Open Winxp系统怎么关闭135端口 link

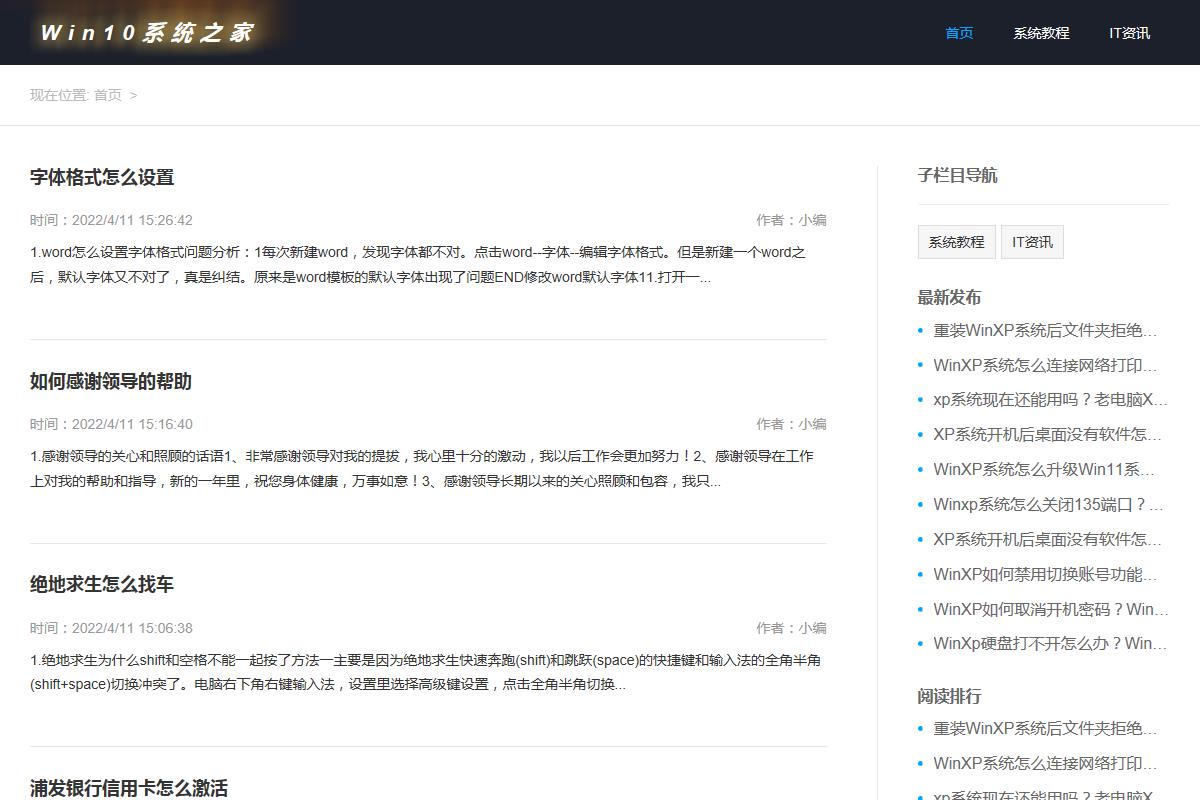pos(1048,504)
